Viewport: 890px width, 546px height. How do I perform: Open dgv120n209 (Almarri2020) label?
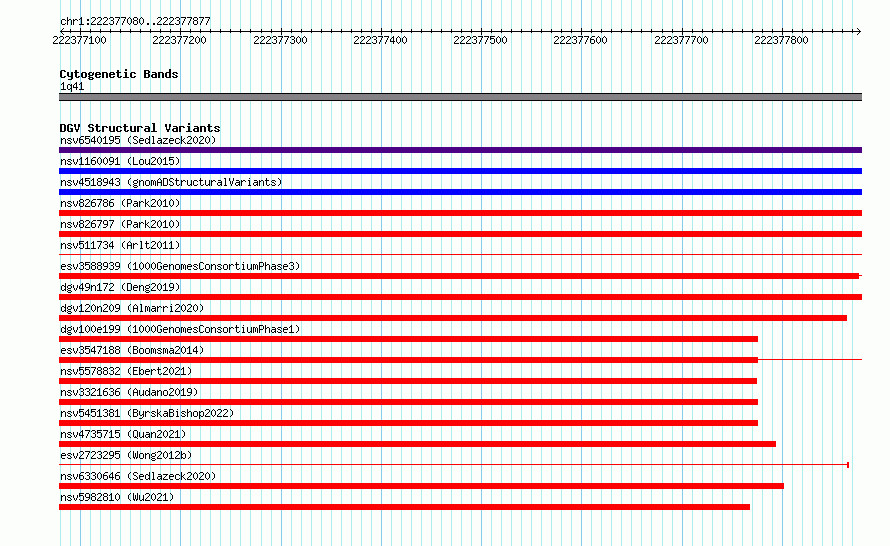click(x=132, y=308)
